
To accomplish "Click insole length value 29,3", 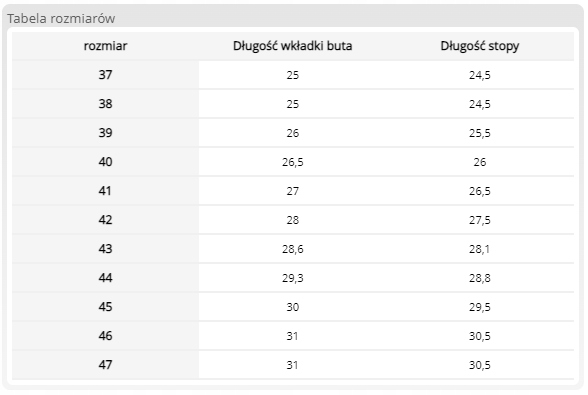I will [x=292, y=278].
